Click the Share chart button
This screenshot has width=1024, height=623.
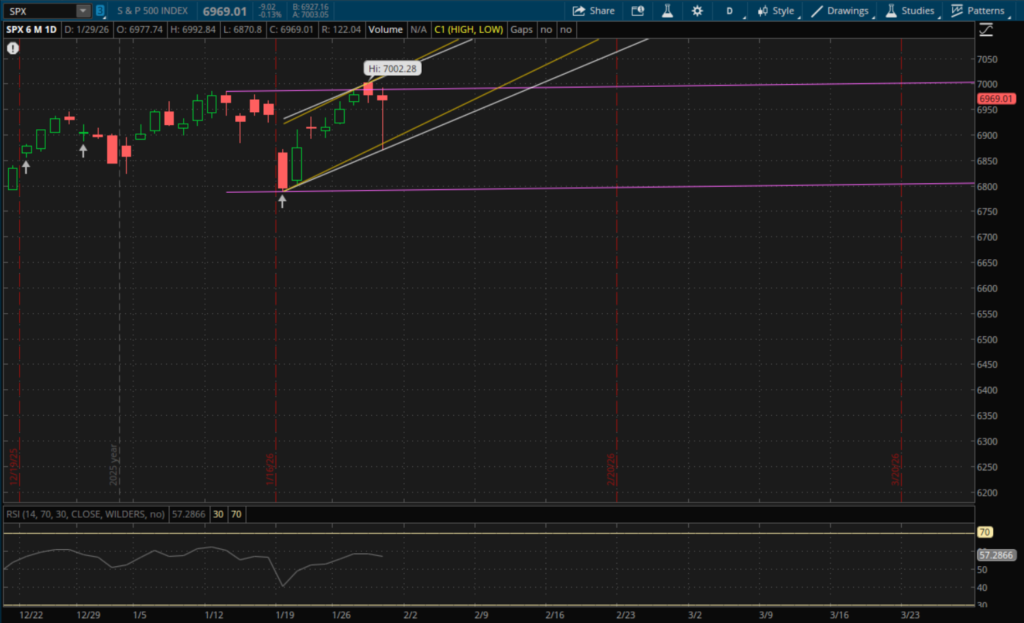point(593,11)
